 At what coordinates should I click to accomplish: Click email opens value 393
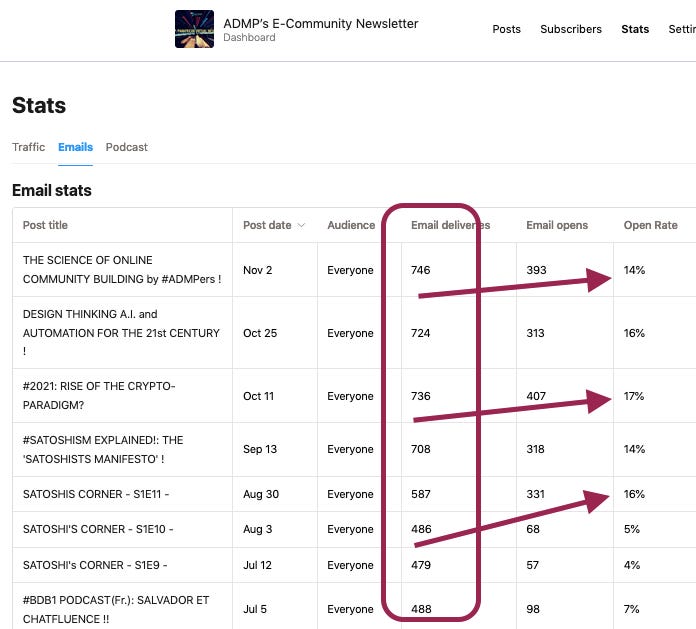tap(536, 270)
